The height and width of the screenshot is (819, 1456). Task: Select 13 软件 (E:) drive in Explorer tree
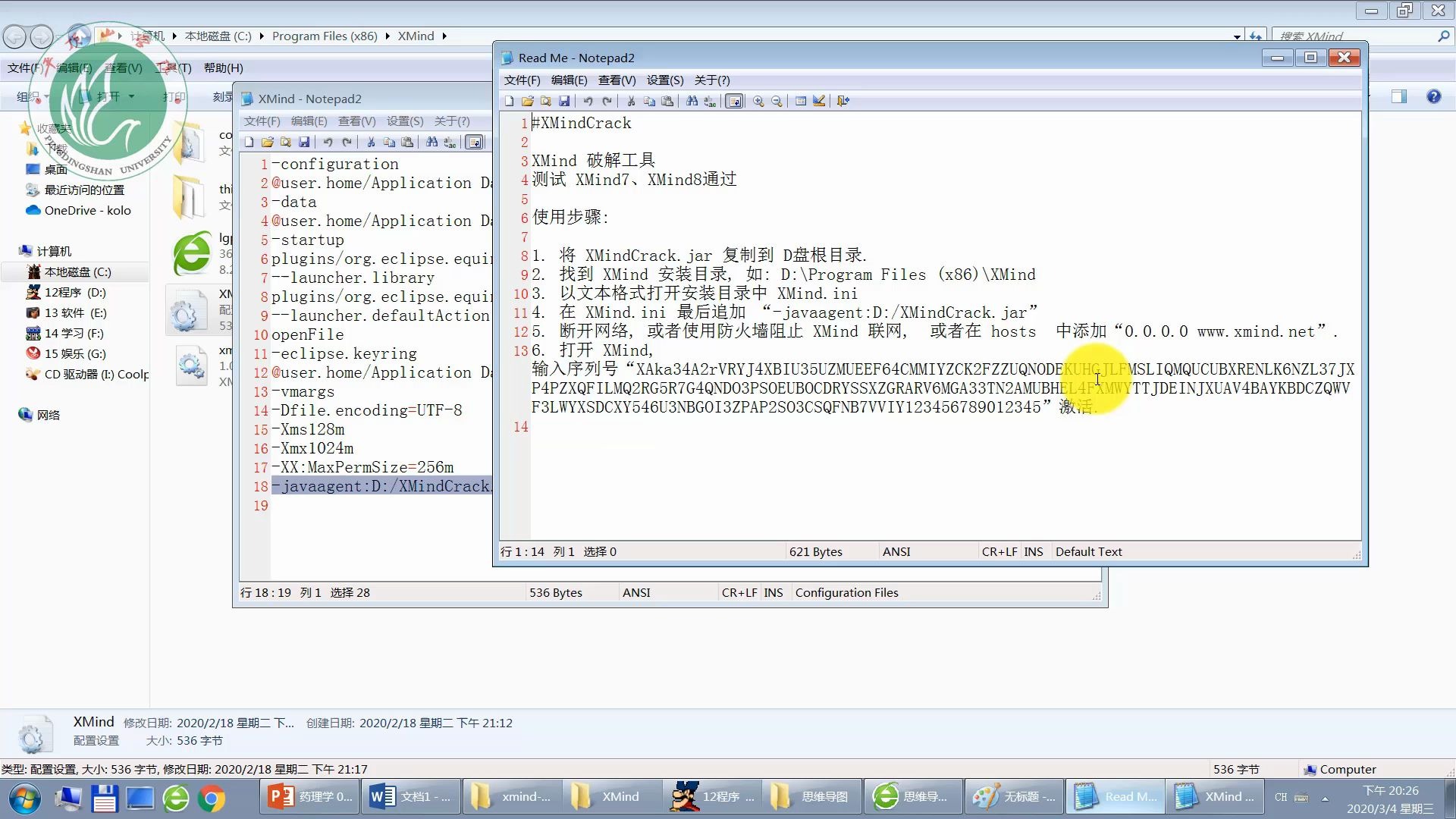(x=75, y=312)
